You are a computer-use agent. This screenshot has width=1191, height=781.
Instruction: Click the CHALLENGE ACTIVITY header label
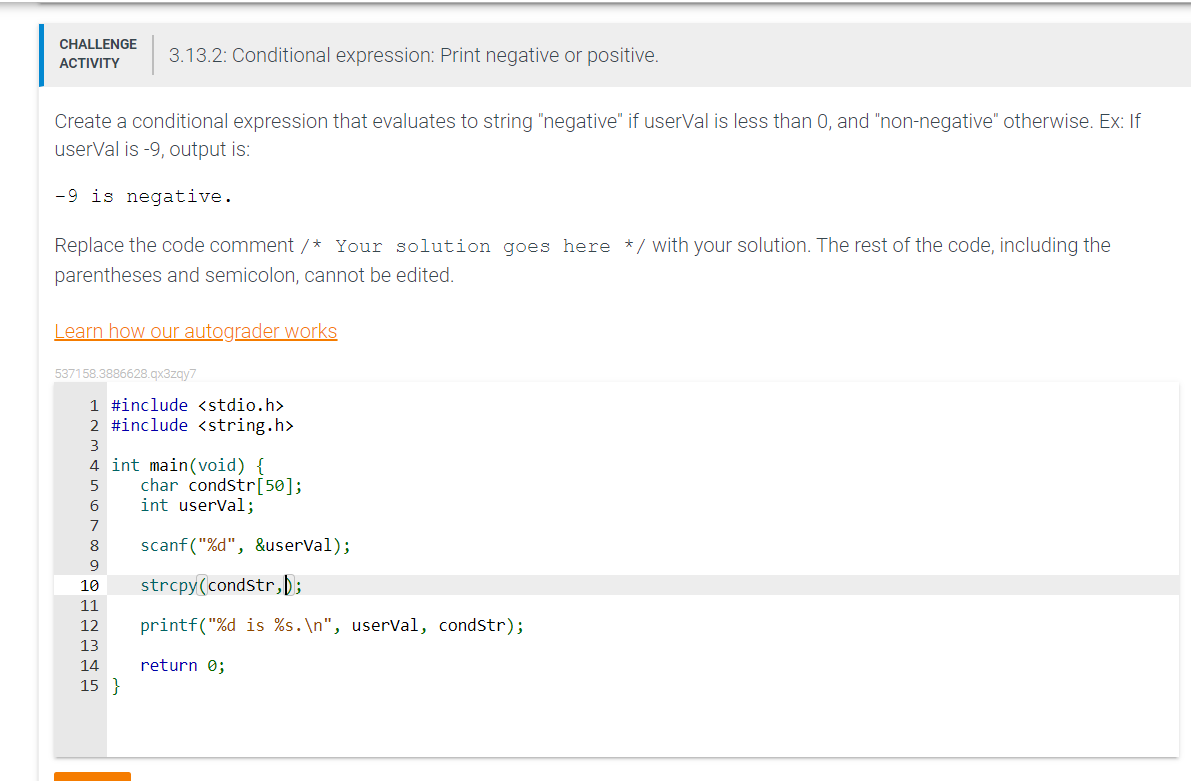tap(97, 52)
